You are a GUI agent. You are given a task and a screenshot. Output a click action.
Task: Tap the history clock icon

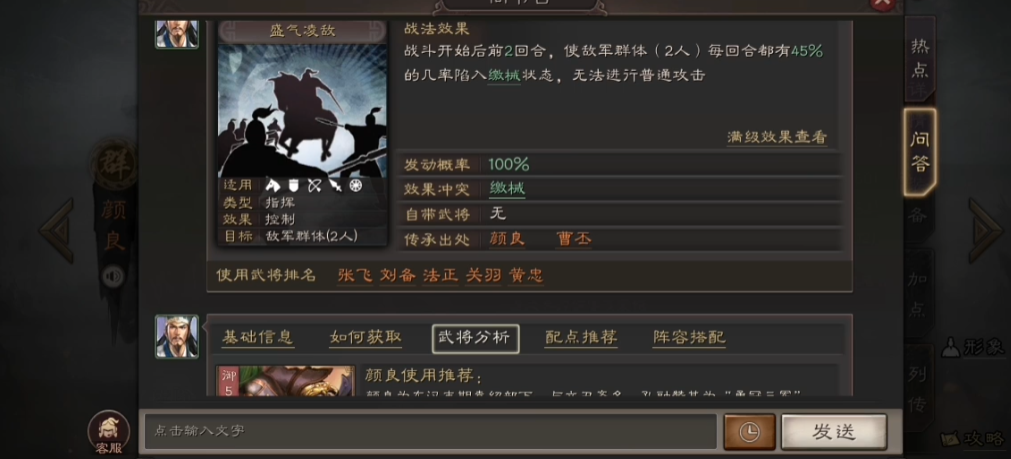pyautogui.click(x=749, y=432)
